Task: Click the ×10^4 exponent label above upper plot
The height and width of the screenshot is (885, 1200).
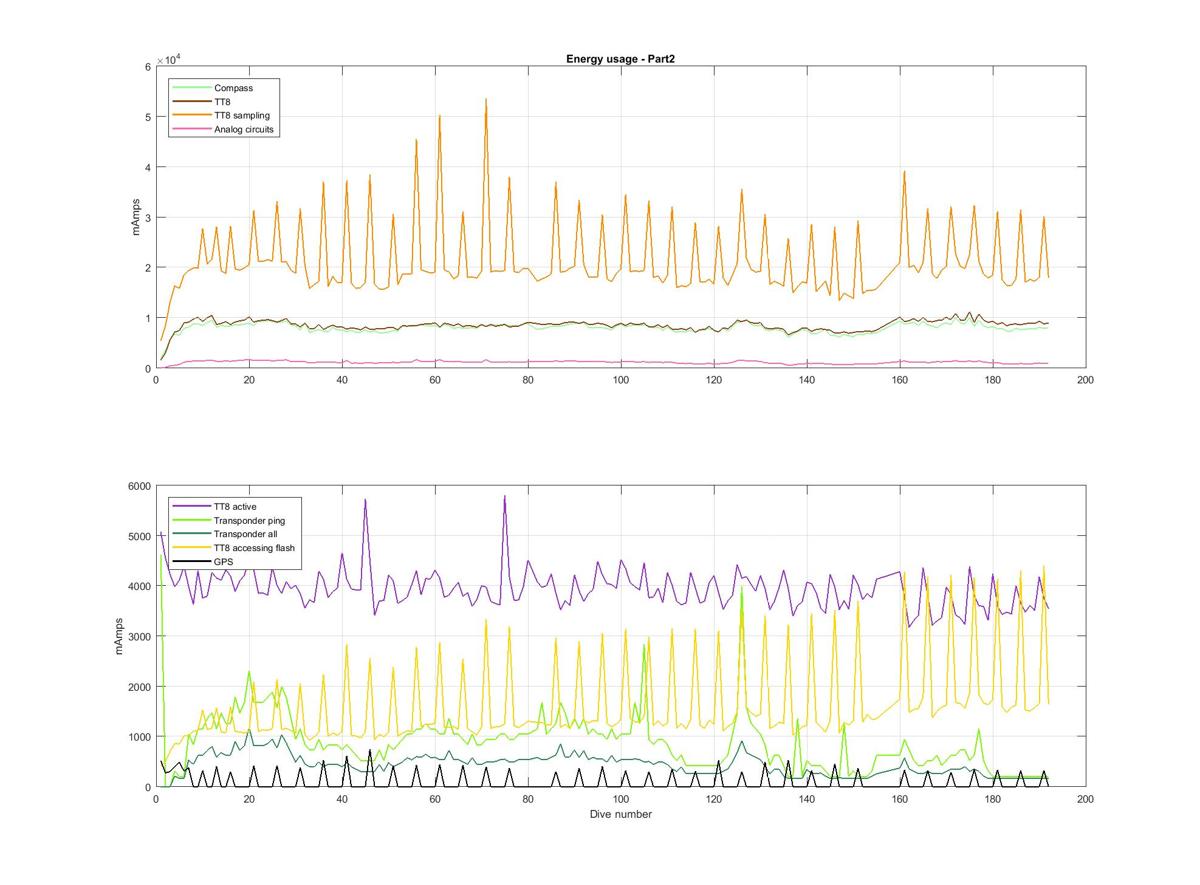Action: 168,59
